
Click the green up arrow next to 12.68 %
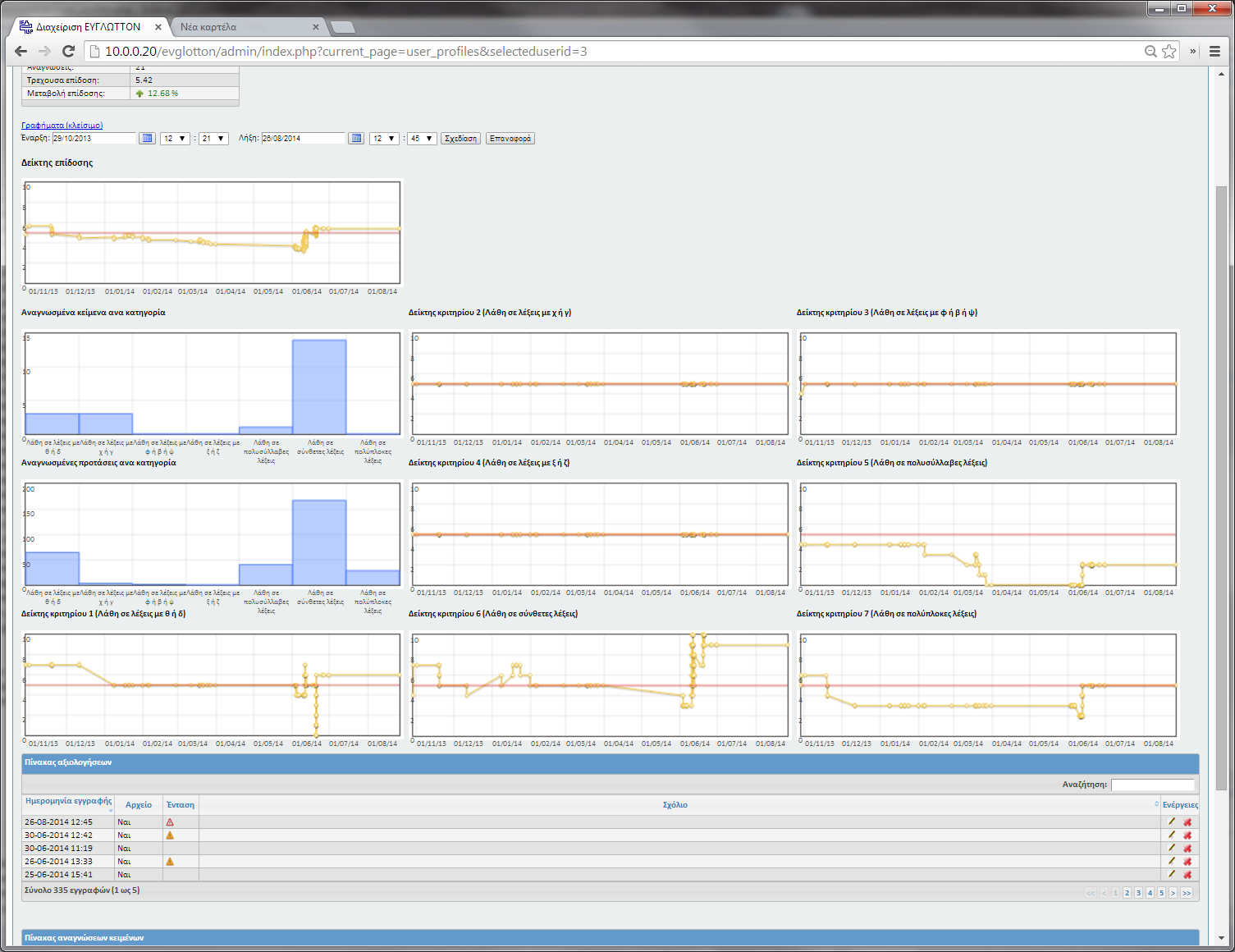click(x=140, y=94)
